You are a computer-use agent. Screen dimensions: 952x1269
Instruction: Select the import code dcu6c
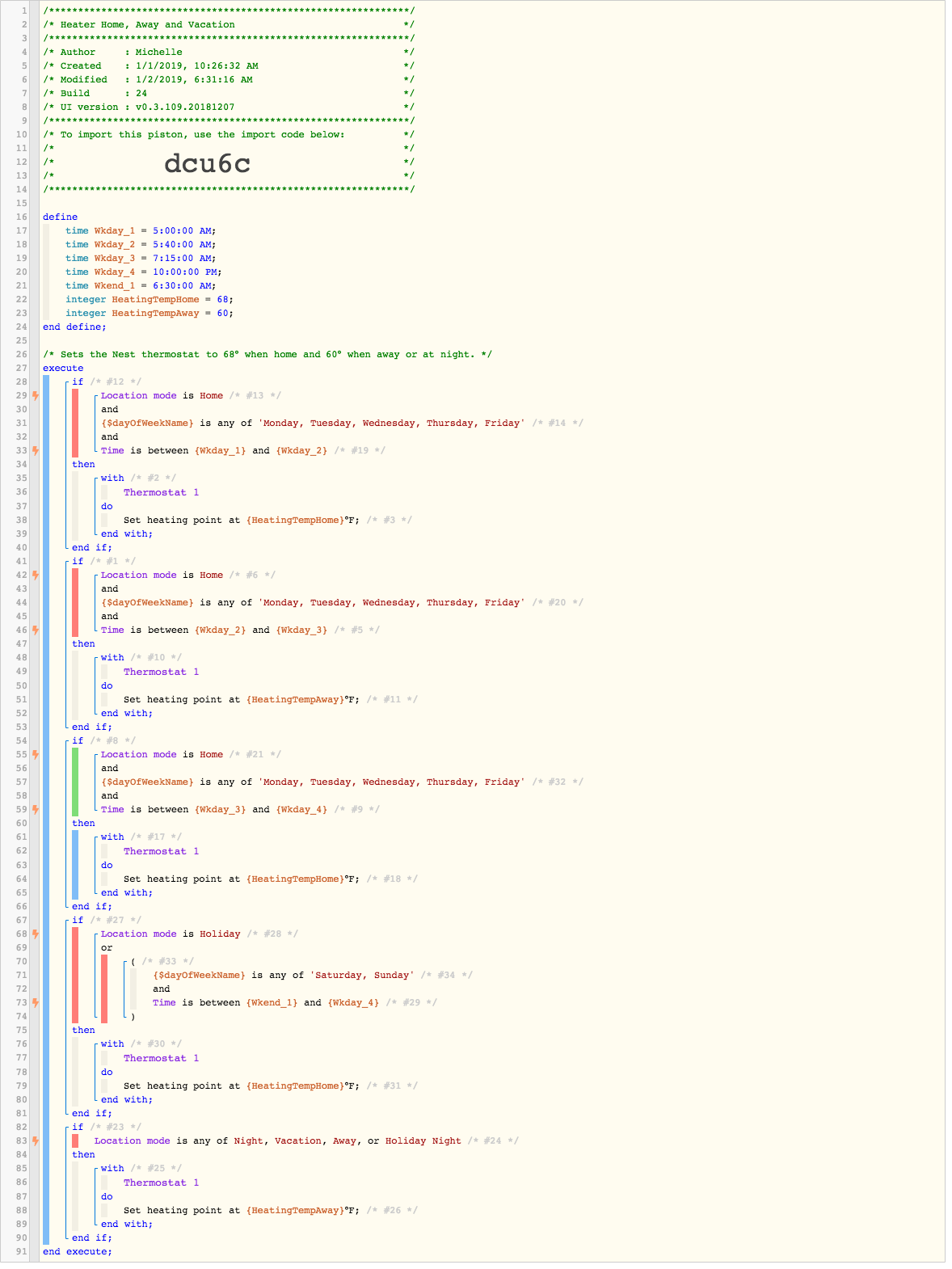pyautogui.click(x=207, y=163)
